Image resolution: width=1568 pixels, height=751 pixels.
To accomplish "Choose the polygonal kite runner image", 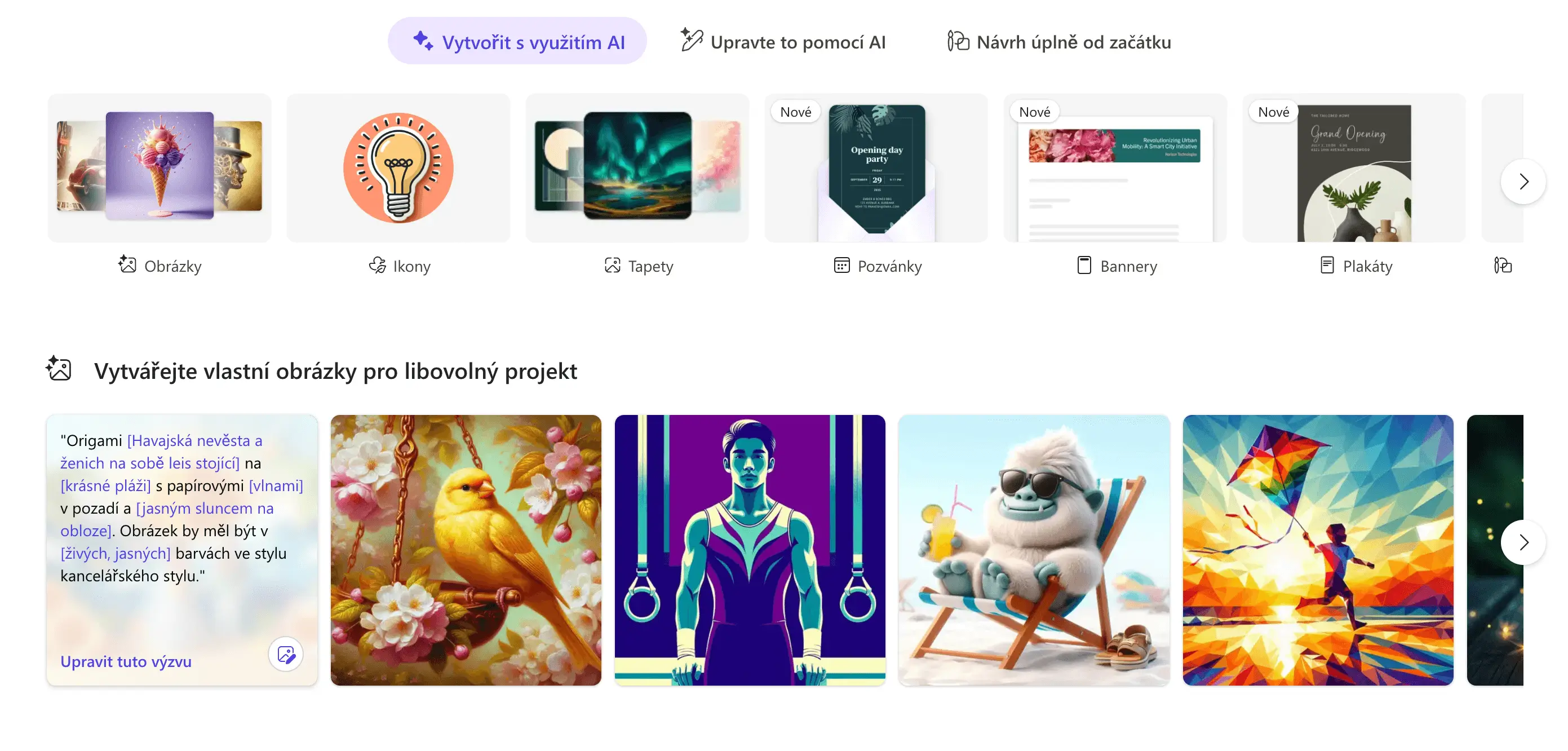I will (x=1318, y=550).
